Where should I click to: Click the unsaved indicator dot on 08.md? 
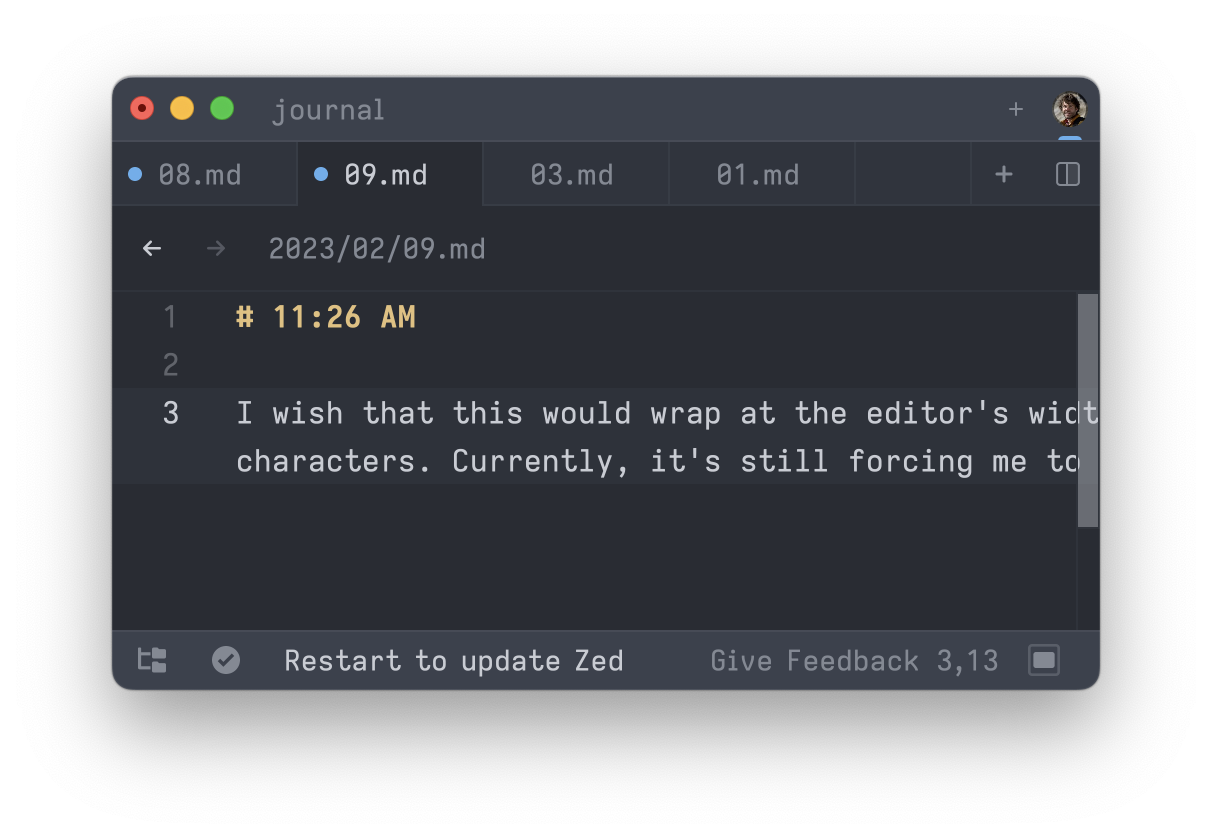click(135, 173)
